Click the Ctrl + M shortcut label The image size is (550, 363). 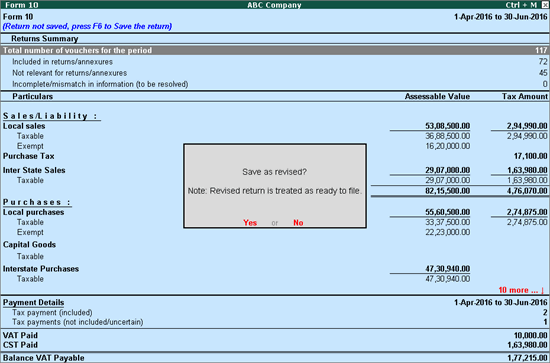(521, 5)
